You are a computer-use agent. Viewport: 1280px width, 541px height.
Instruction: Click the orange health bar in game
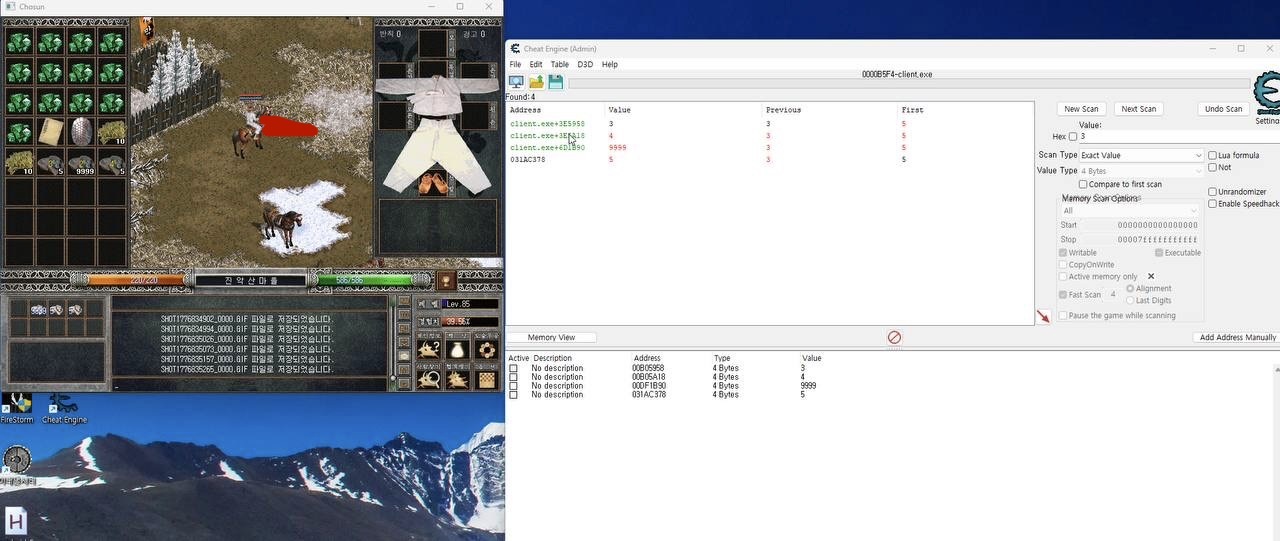[137, 280]
